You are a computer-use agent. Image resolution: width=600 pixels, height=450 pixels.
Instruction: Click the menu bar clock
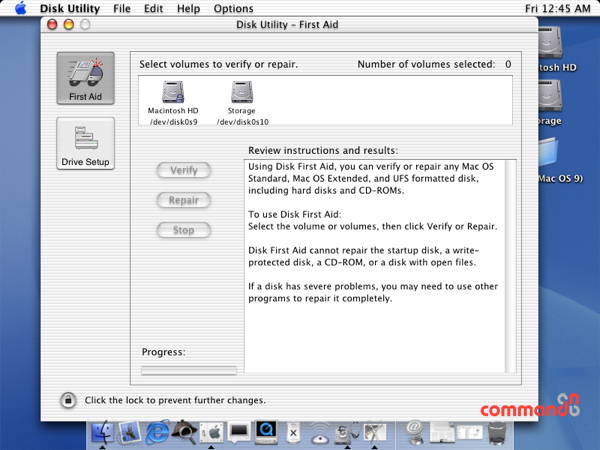tap(557, 8)
